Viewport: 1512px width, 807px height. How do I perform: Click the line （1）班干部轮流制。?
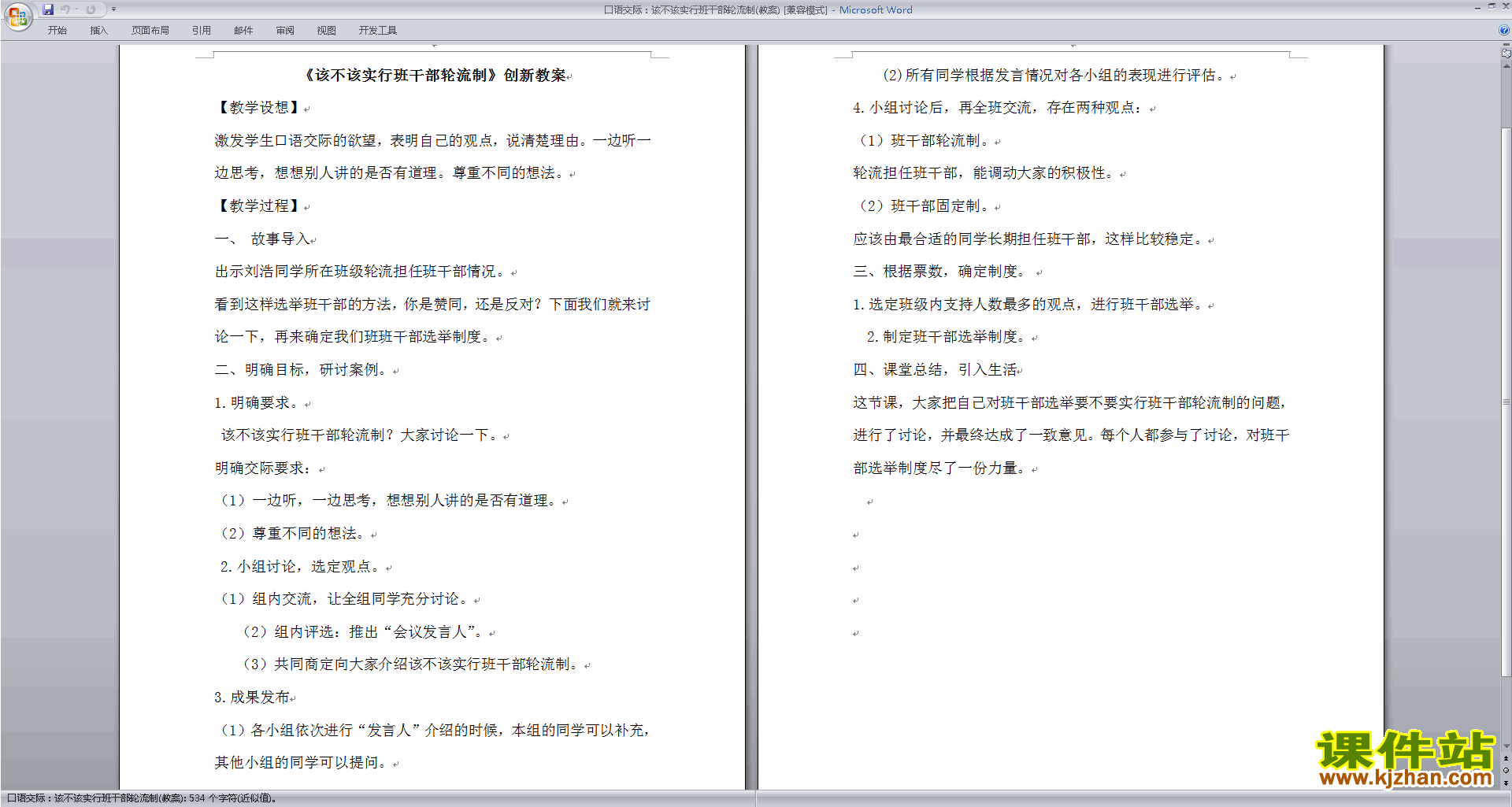coord(923,141)
